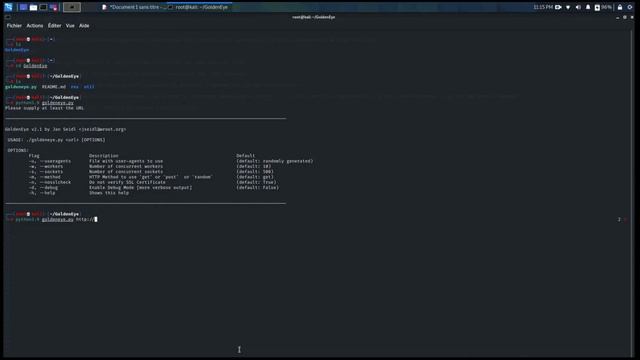Viewport: 640px width, 360px height.
Task: Click the power/logout icon in the panel
Action: point(630,7)
